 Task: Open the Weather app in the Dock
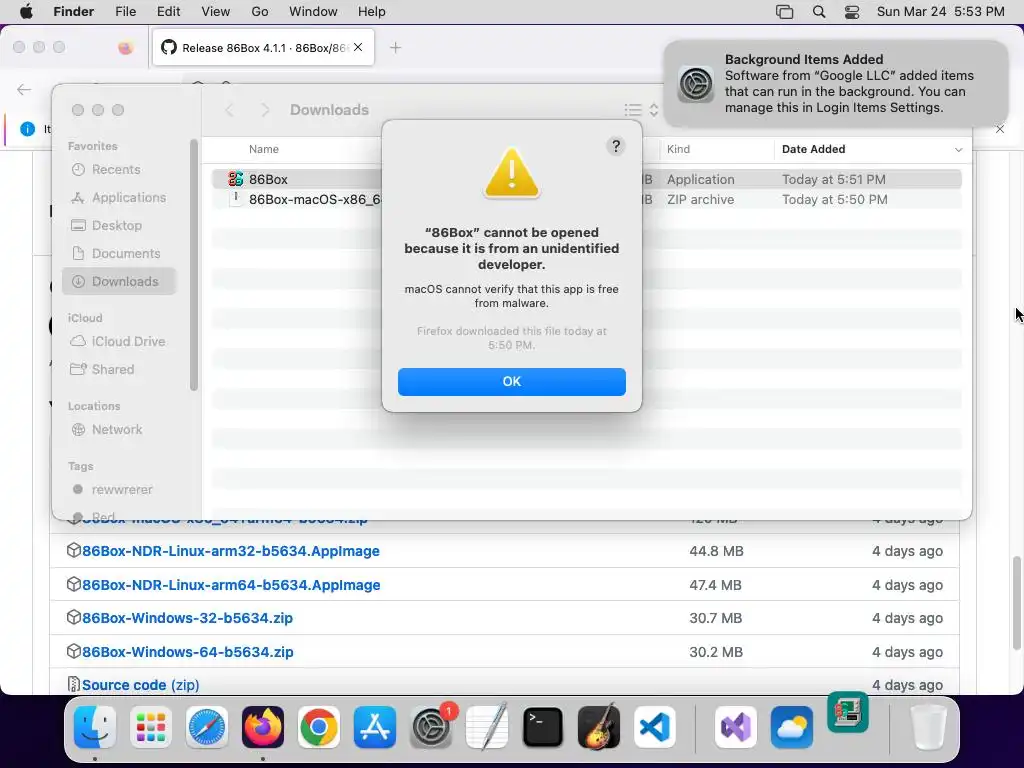click(792, 727)
